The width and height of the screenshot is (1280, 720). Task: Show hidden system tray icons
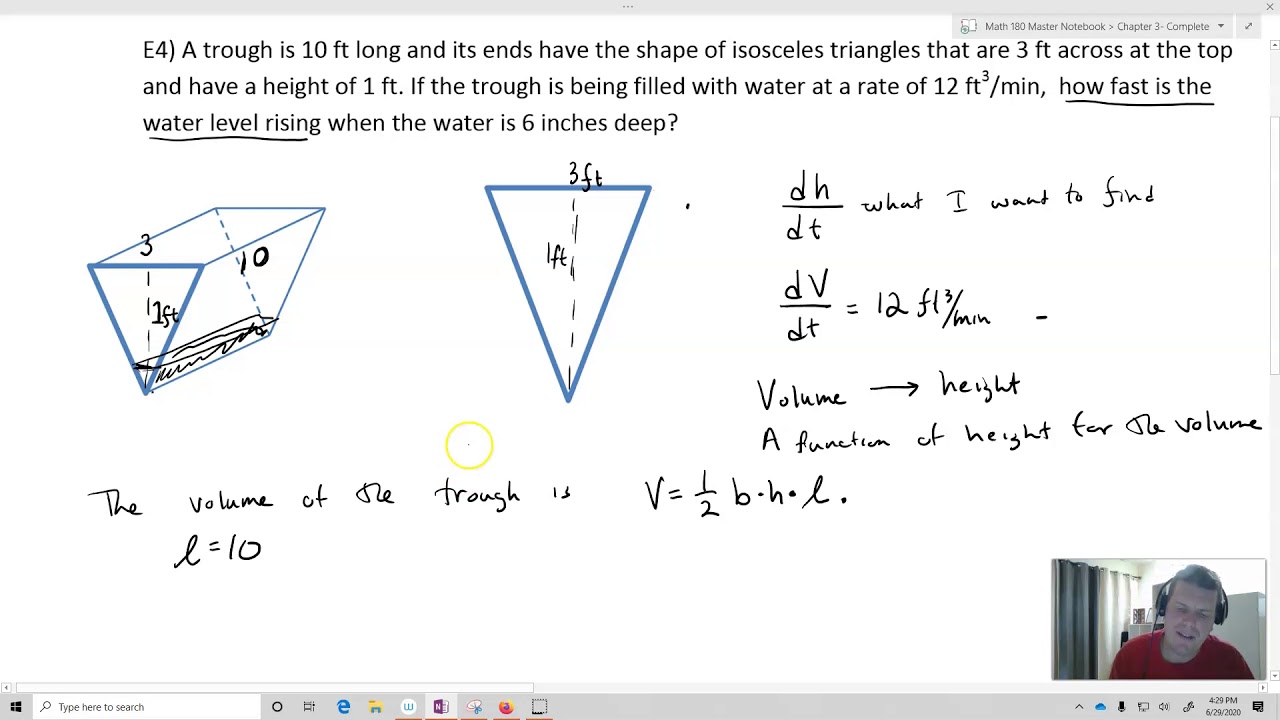[1079, 707]
